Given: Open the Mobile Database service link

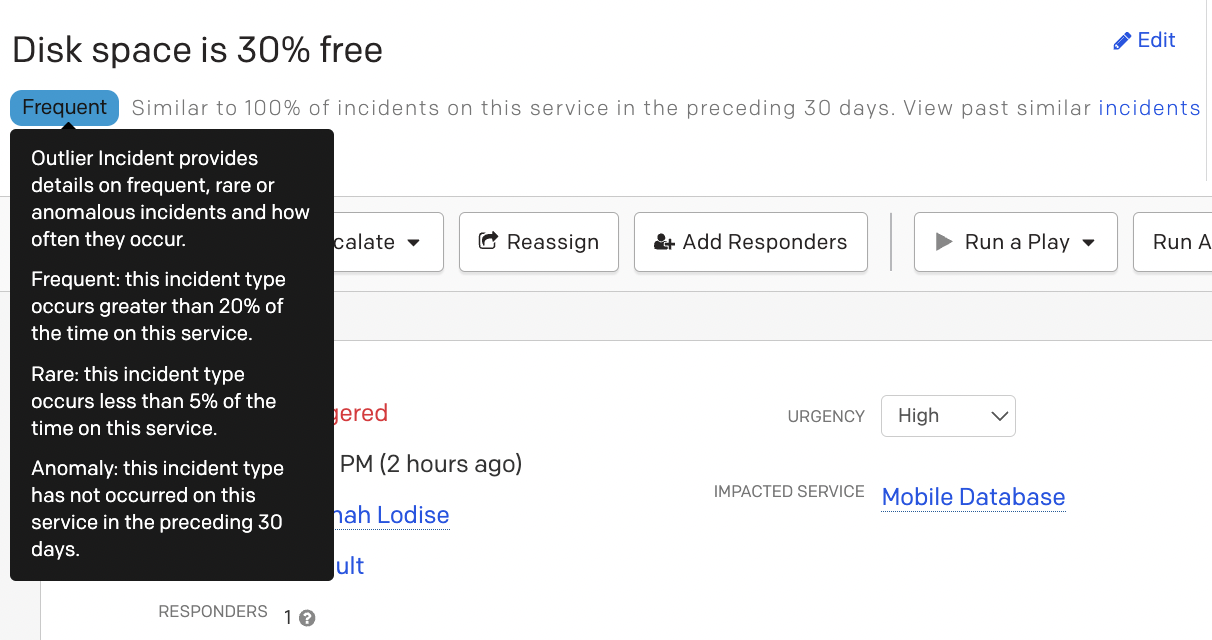Looking at the screenshot, I should click(973, 497).
